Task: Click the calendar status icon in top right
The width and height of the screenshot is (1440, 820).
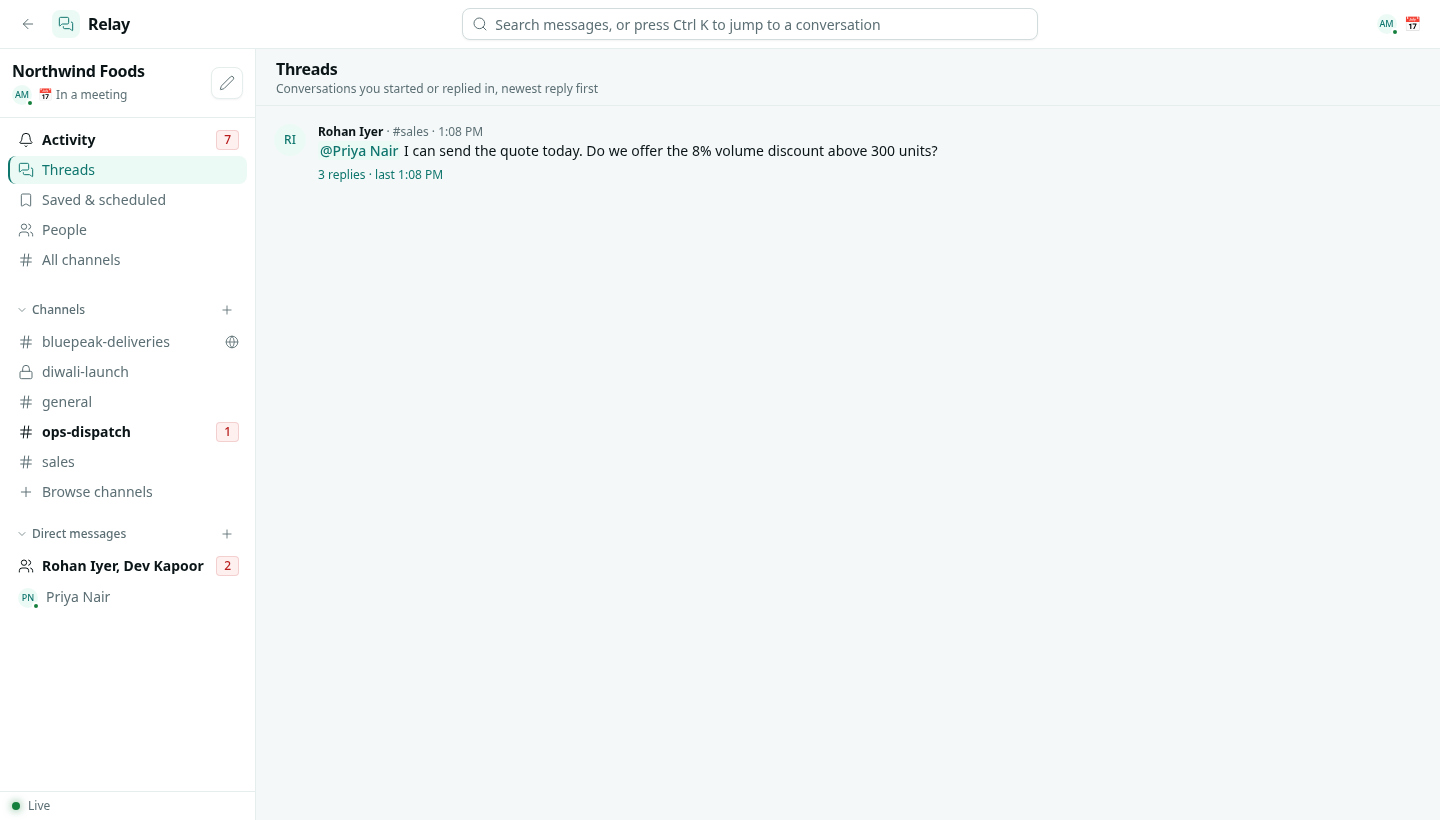Action: (x=1412, y=24)
